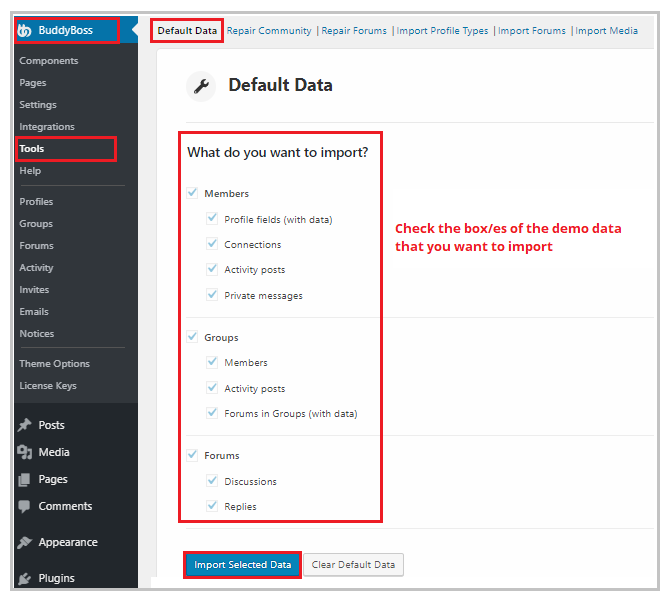The image size is (672, 604).
Task: Click the 'What do you want to import?' heading
Action: point(278,153)
